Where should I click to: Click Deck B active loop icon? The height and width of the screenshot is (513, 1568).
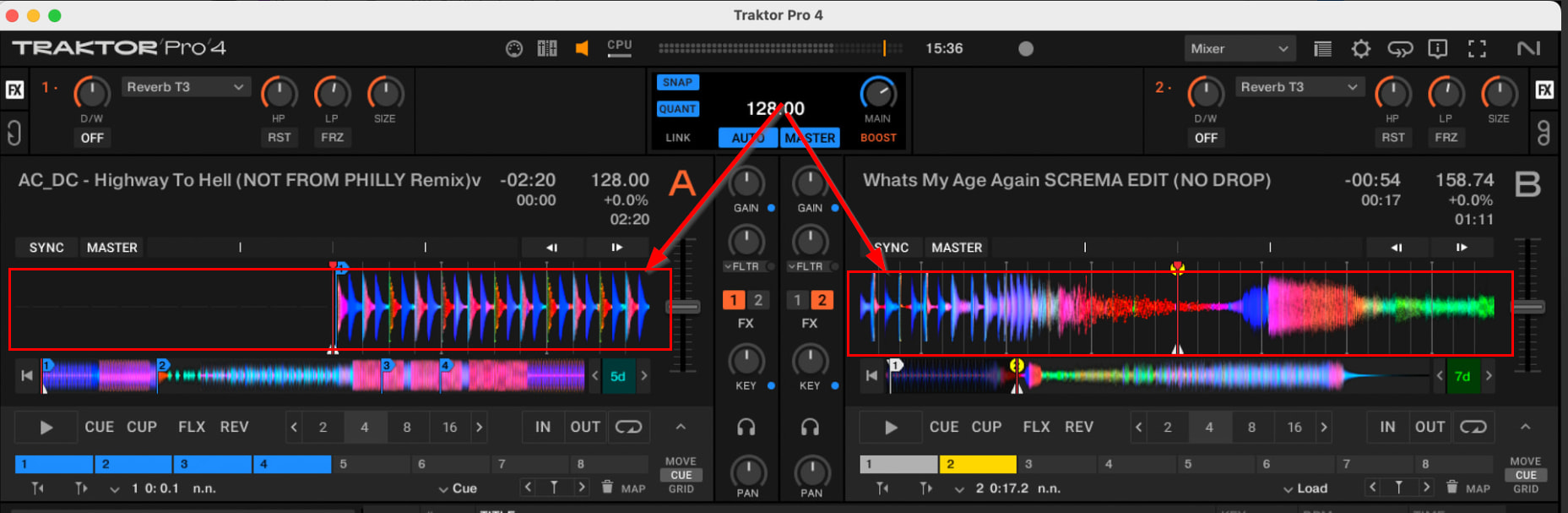[1473, 428]
